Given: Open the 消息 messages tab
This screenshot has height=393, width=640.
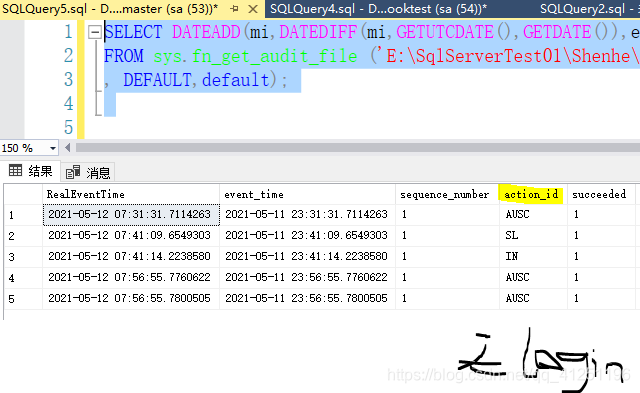Looking at the screenshot, I should point(88,173).
